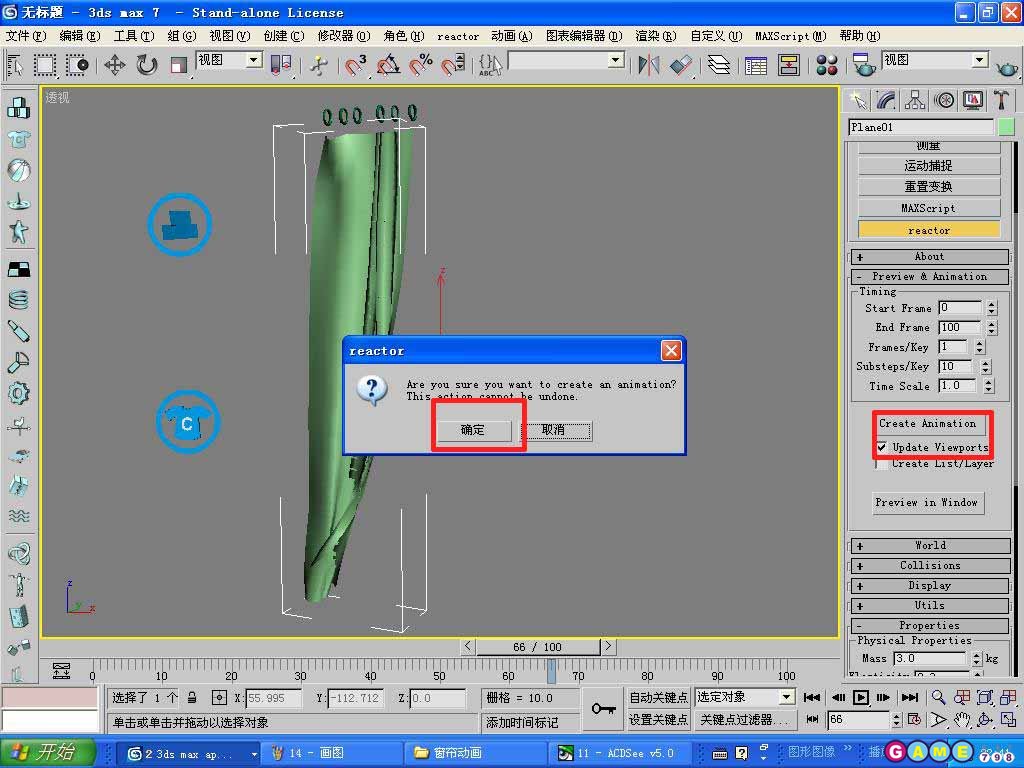The image size is (1024, 768).
Task: Cancel dialog with 取消 button
Action: pyautogui.click(x=556, y=430)
